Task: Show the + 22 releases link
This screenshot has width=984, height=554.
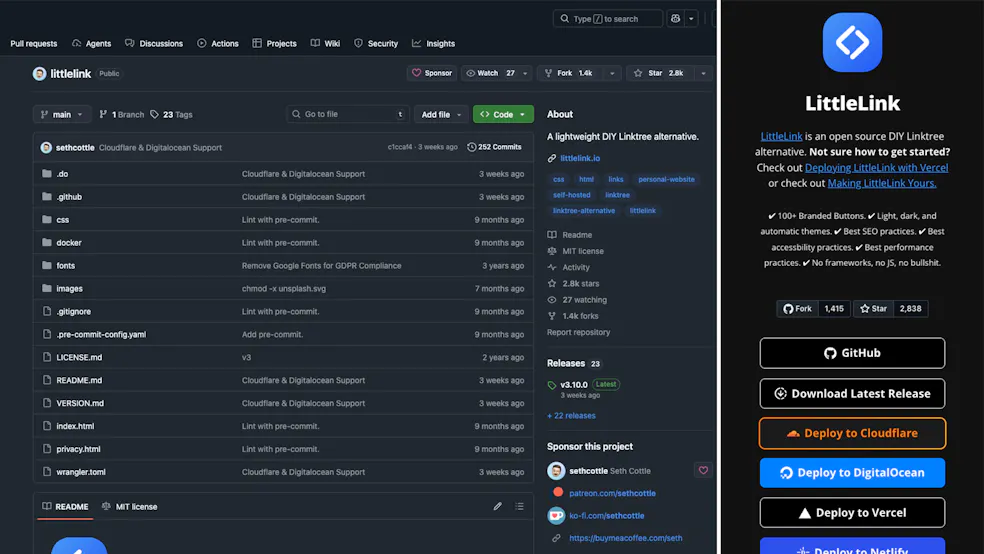Action: [571, 415]
